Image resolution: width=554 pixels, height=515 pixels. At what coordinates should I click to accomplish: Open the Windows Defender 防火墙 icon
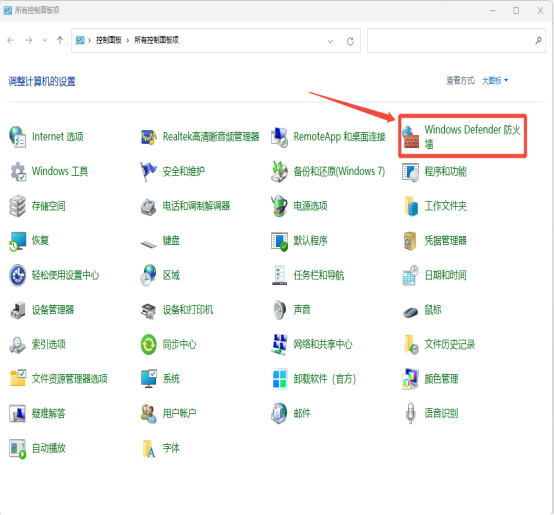point(411,137)
